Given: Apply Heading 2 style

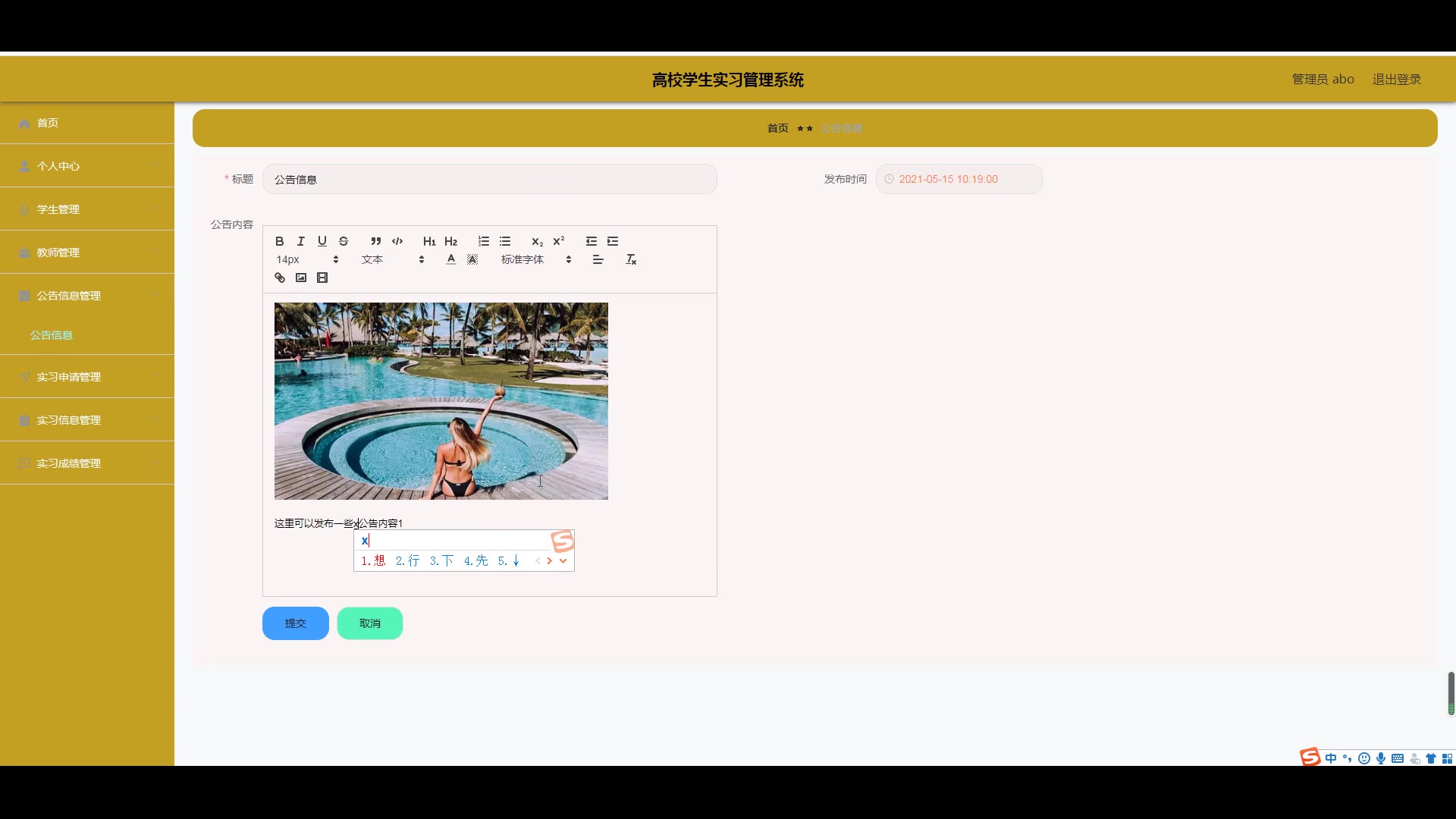Looking at the screenshot, I should pyautogui.click(x=450, y=241).
